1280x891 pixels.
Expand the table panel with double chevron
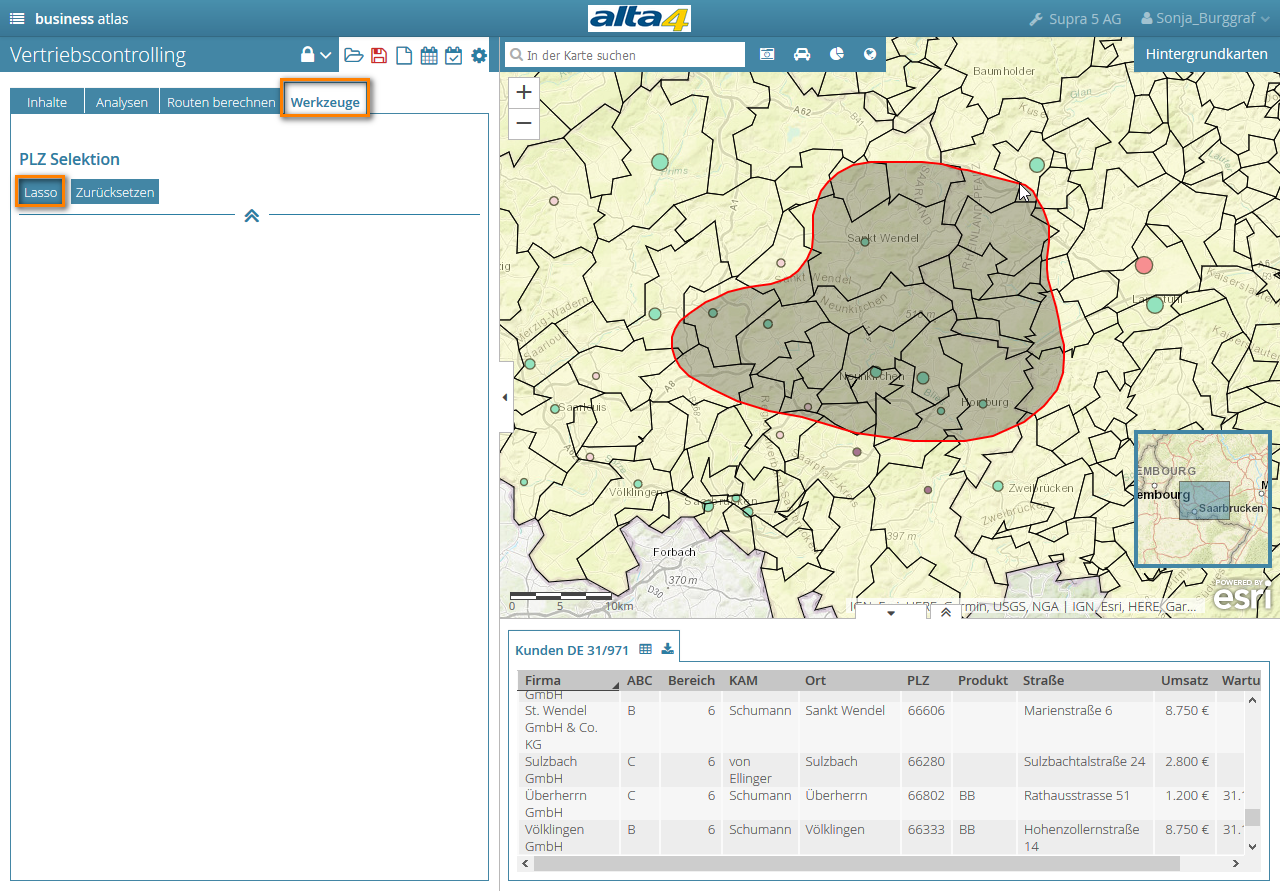coord(946,612)
